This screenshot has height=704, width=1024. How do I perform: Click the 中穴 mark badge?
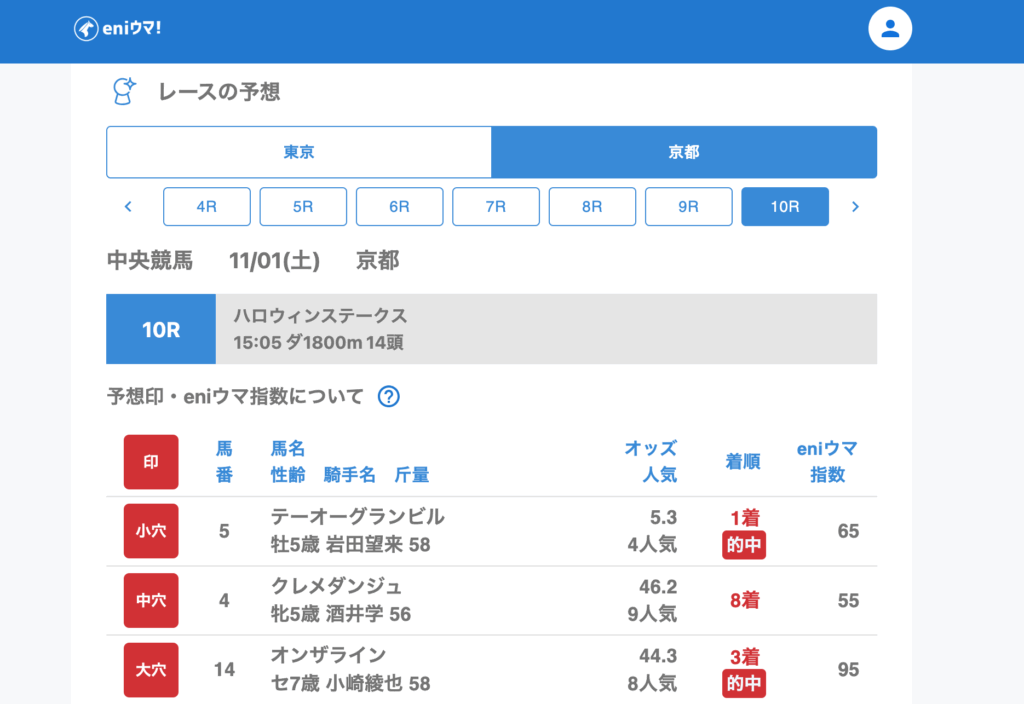click(151, 600)
